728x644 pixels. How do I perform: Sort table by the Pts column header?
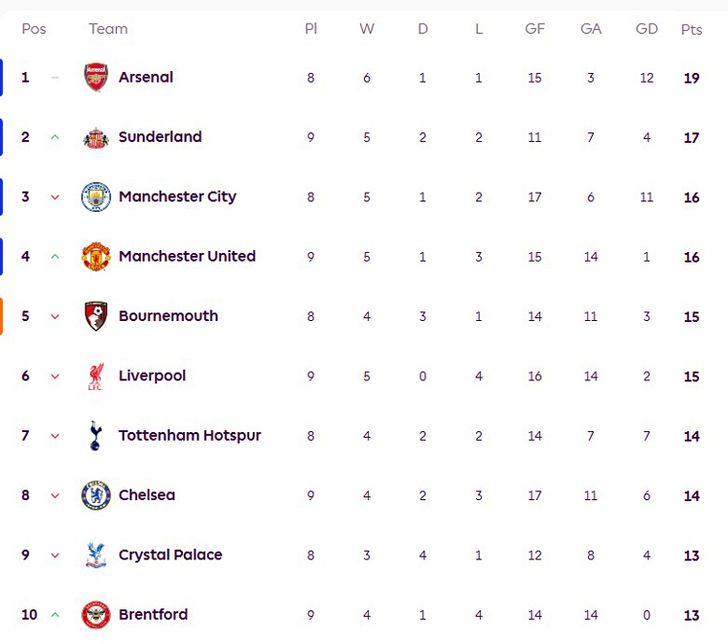pos(691,29)
